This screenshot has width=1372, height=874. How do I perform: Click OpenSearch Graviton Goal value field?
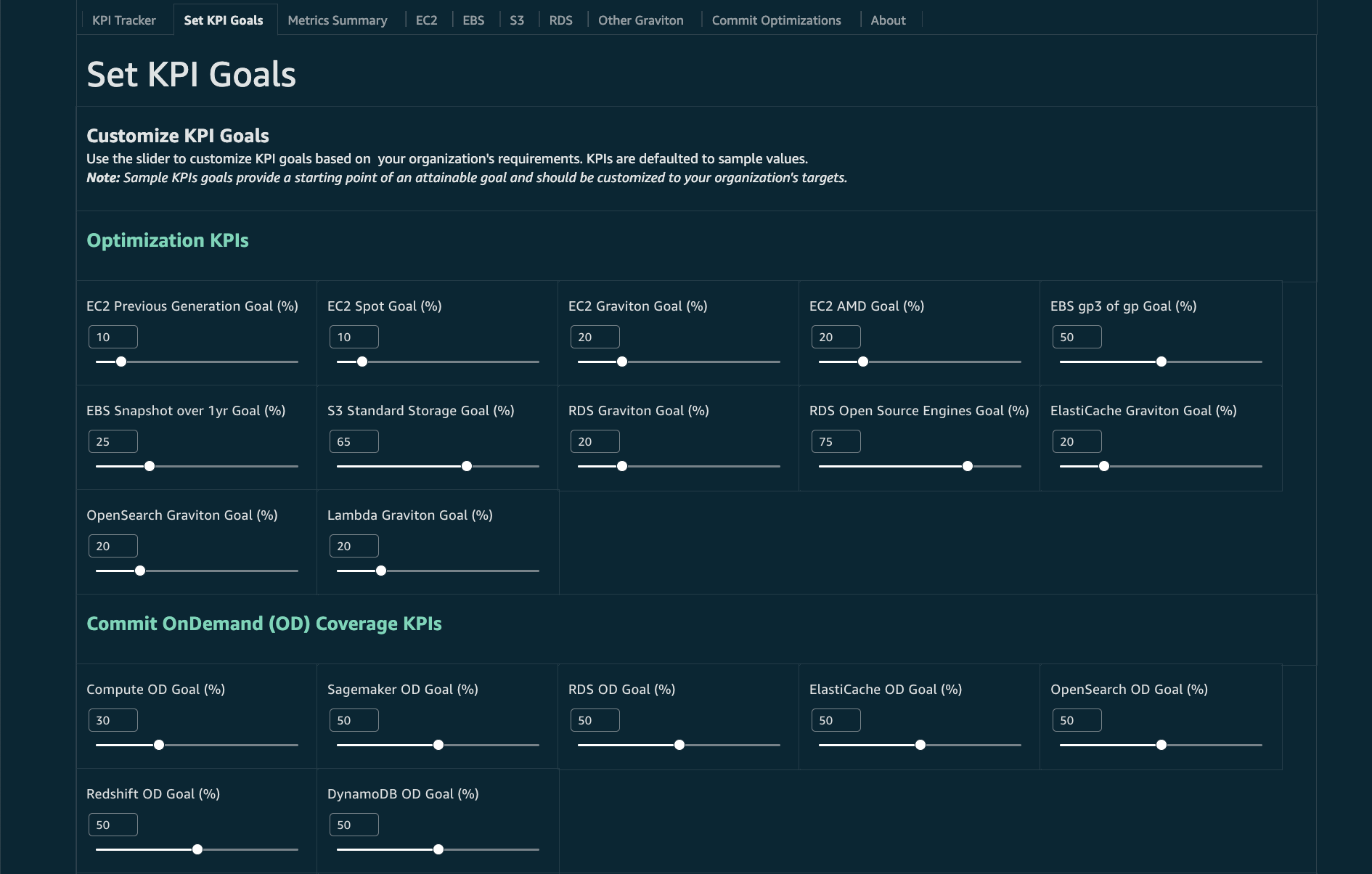[x=113, y=546]
